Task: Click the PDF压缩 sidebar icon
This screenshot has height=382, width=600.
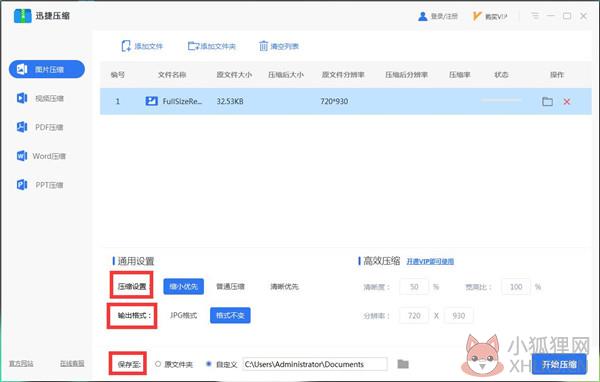Action: point(22,127)
